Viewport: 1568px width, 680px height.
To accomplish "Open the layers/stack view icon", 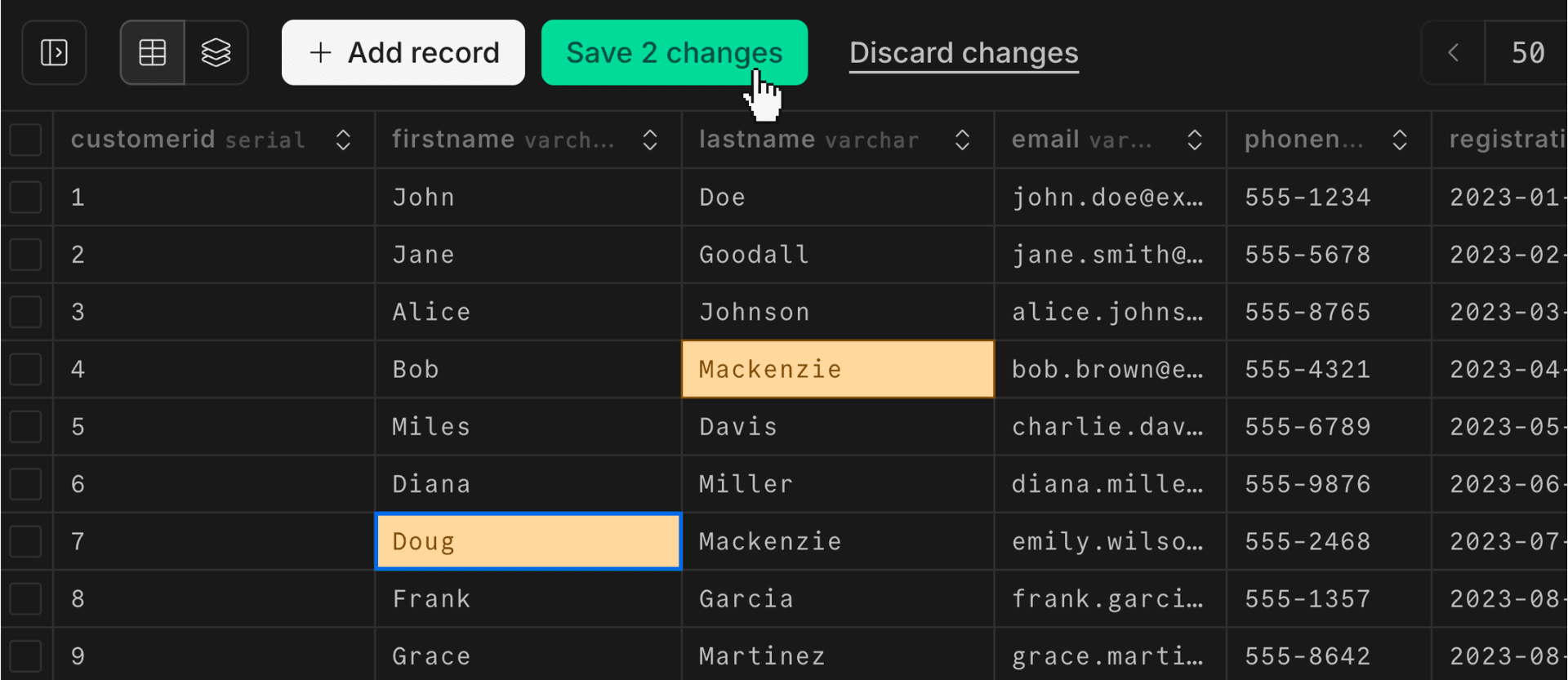I will pos(216,52).
